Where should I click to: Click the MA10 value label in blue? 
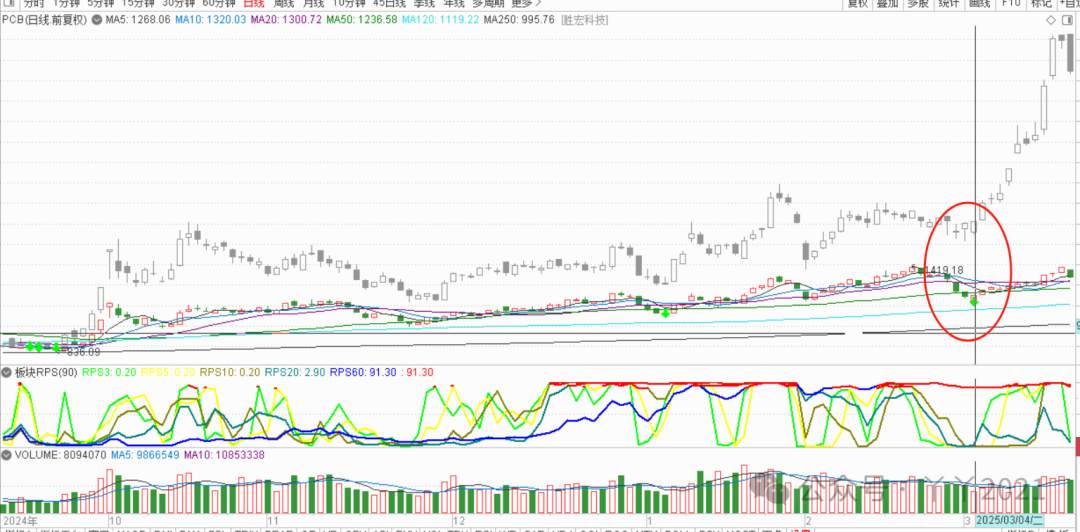(x=209, y=20)
